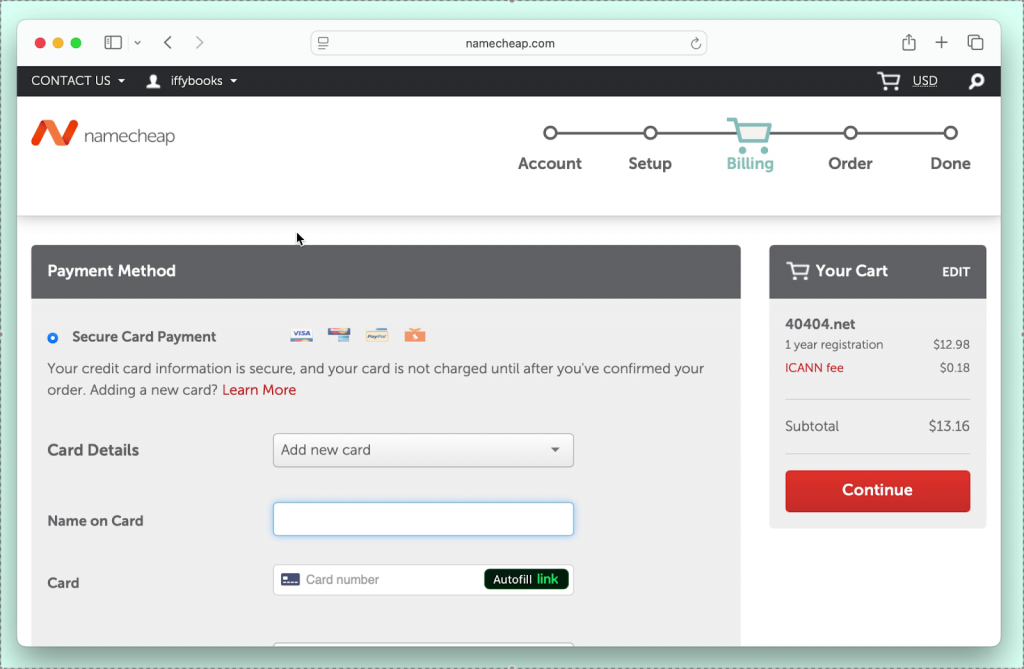Open the shopping cart icon in top bar
The height and width of the screenshot is (669, 1024).
[888, 81]
